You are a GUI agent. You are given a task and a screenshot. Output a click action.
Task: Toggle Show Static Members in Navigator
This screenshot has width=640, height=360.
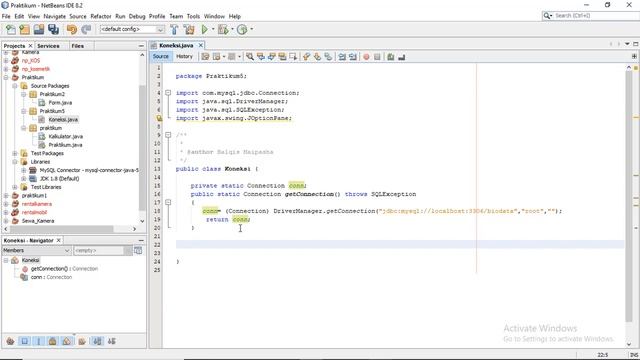click(39, 341)
